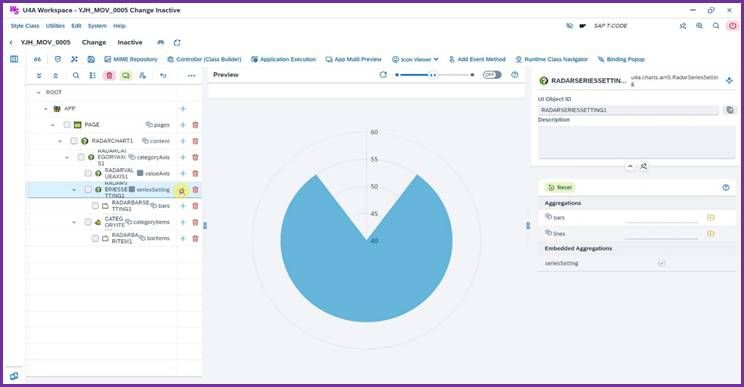Viewport: 744px width, 387px height.
Task: Expand all tree nodes icon
Action: 39,75
